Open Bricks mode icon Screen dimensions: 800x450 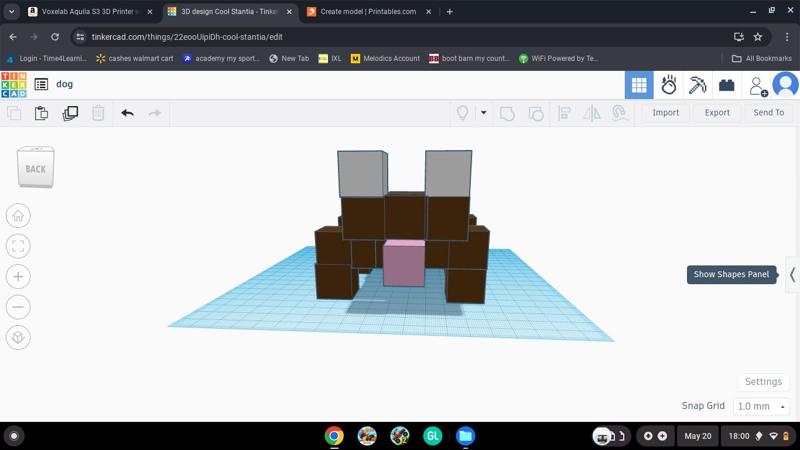coord(727,85)
